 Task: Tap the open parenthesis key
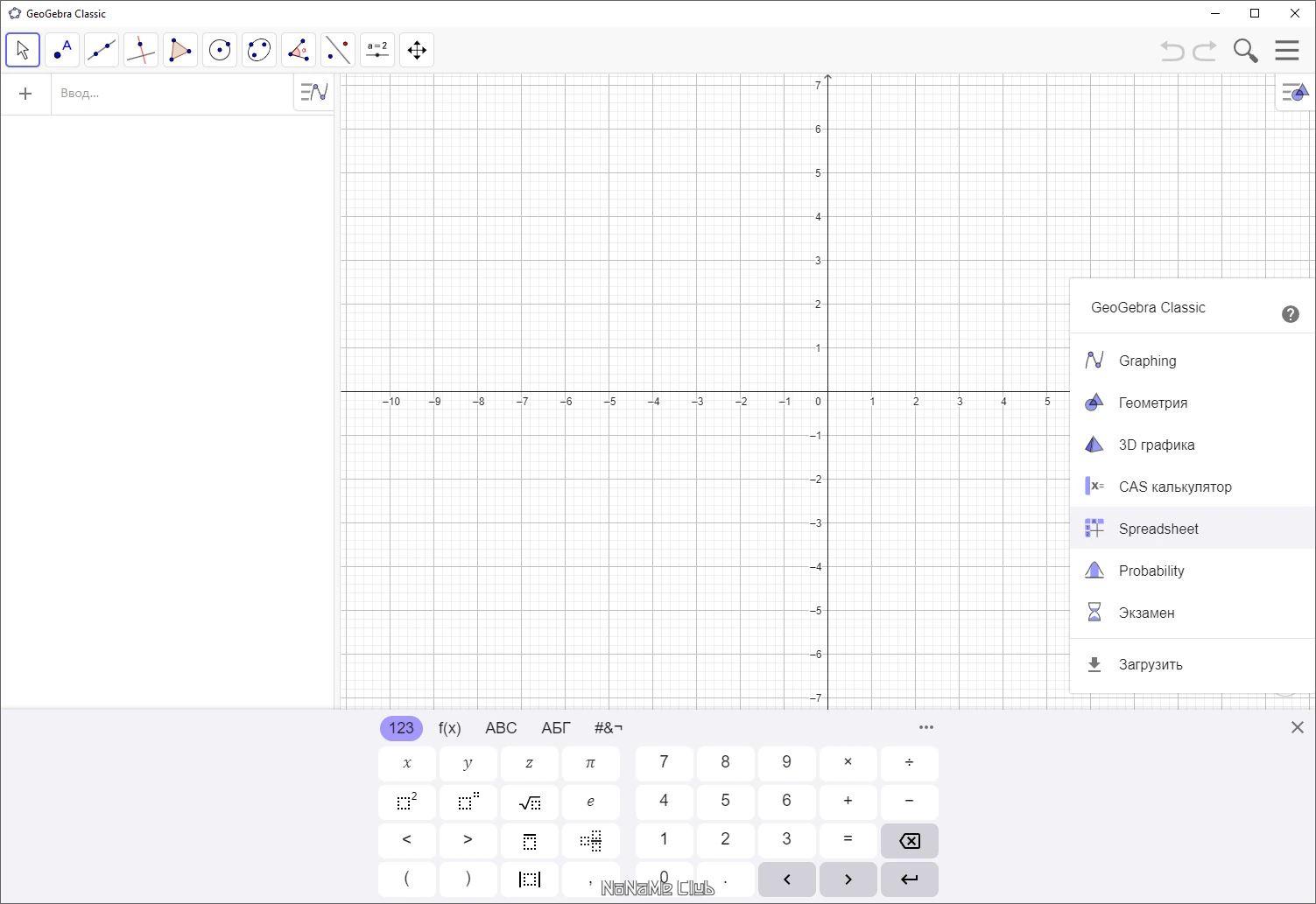pyautogui.click(x=407, y=879)
